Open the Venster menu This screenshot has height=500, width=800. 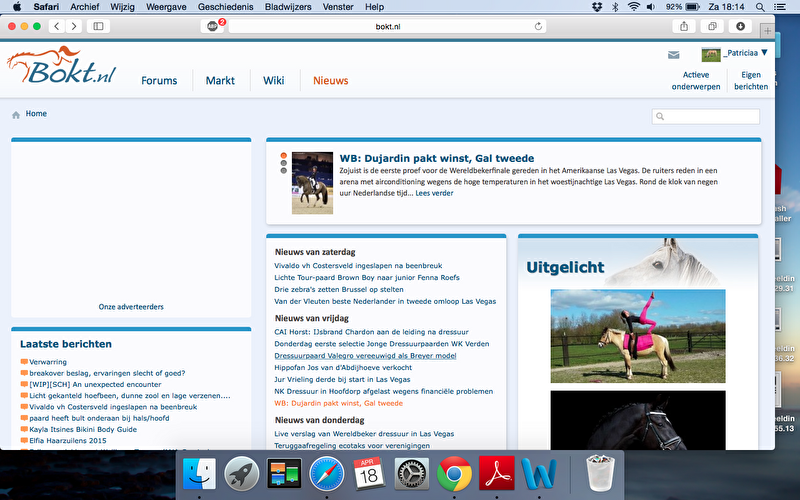point(338,7)
